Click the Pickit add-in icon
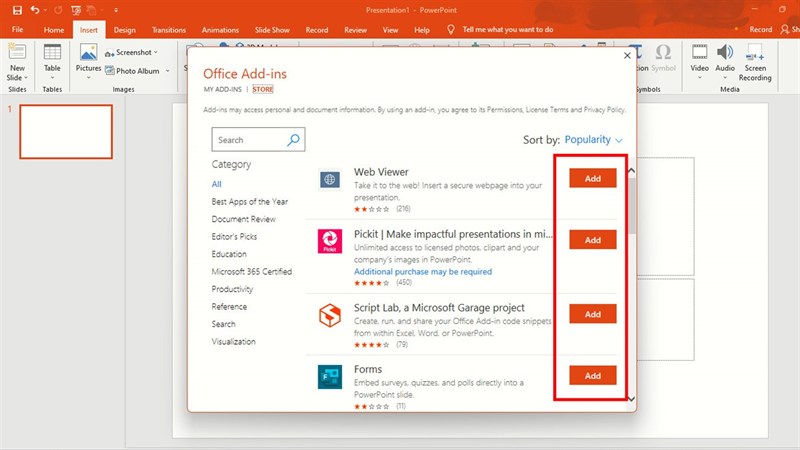This screenshot has height=450, width=800. pos(330,241)
